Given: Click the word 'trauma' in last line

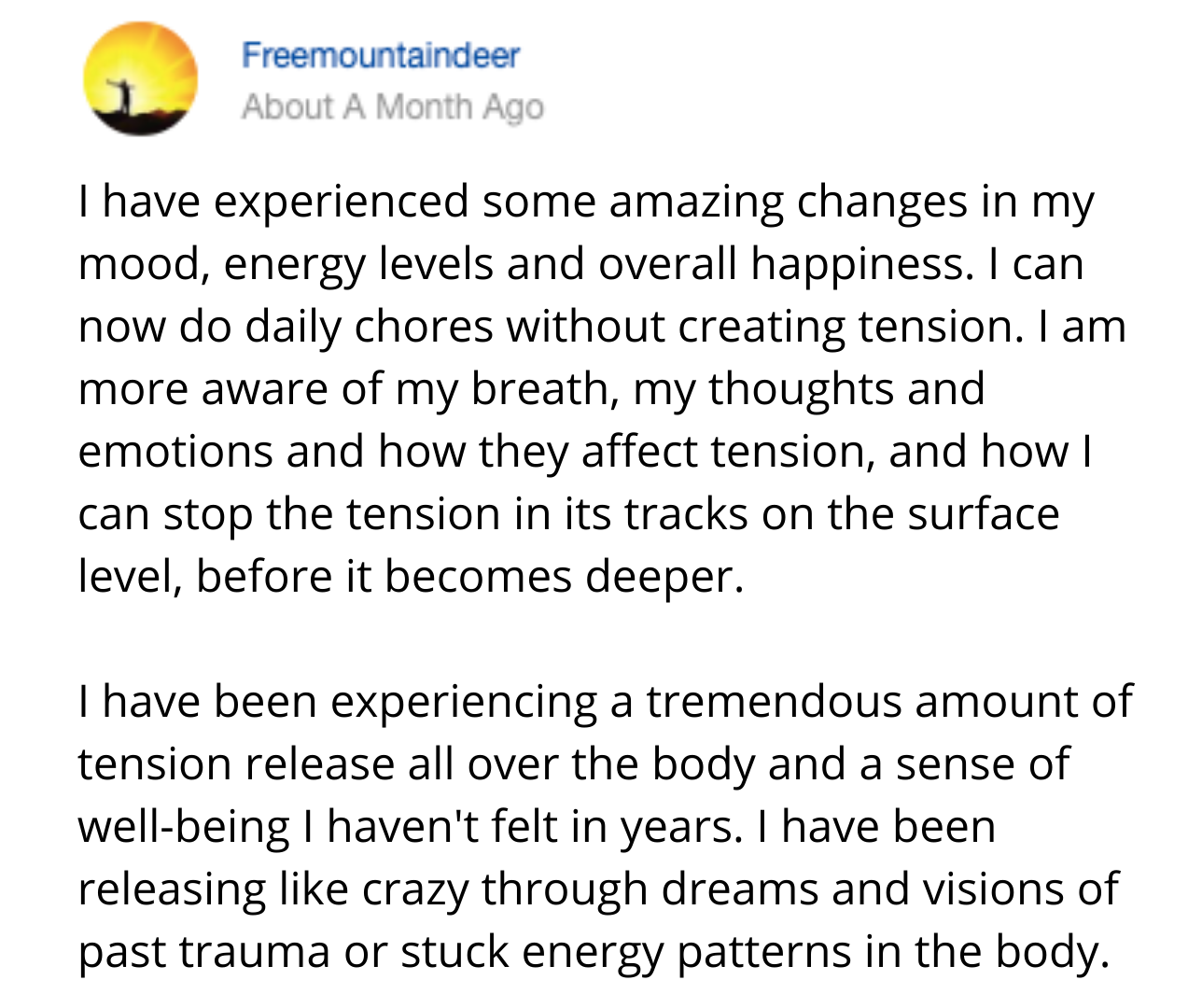Looking at the screenshot, I should (254, 952).
